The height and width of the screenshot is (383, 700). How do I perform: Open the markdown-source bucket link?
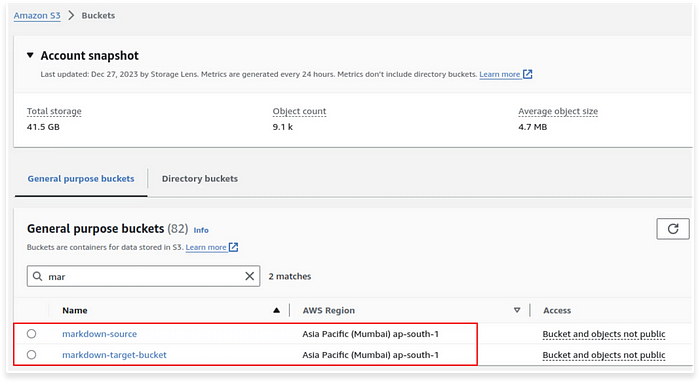100,333
